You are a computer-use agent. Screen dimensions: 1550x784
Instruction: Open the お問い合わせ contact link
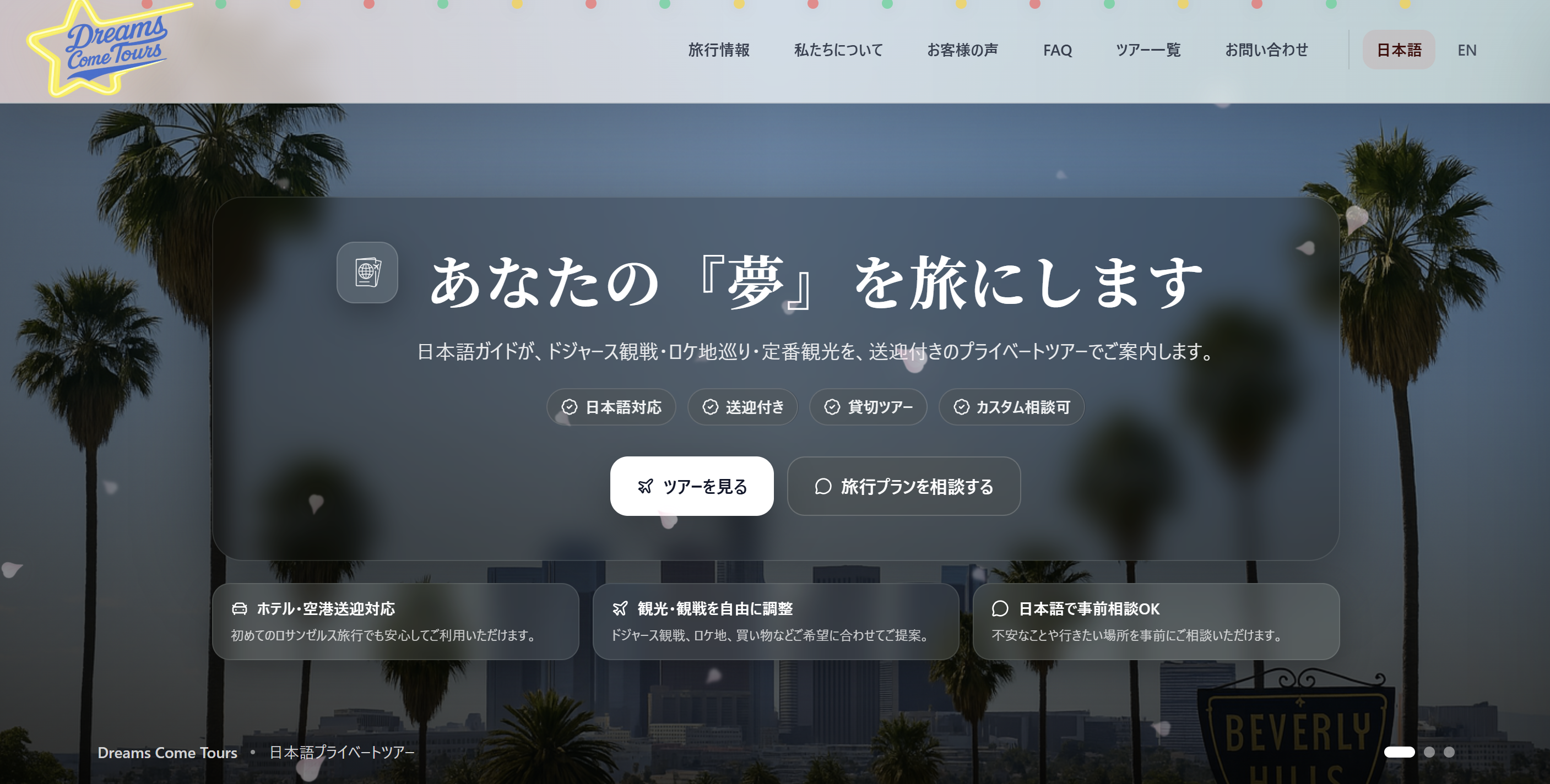[1266, 50]
